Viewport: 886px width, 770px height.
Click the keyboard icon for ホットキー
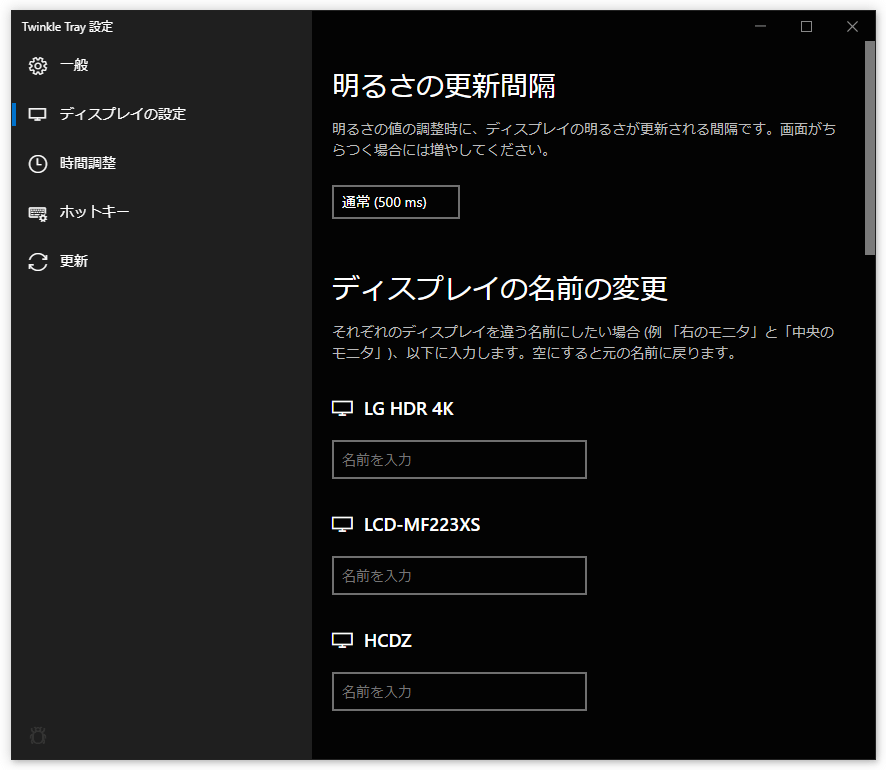coord(38,213)
